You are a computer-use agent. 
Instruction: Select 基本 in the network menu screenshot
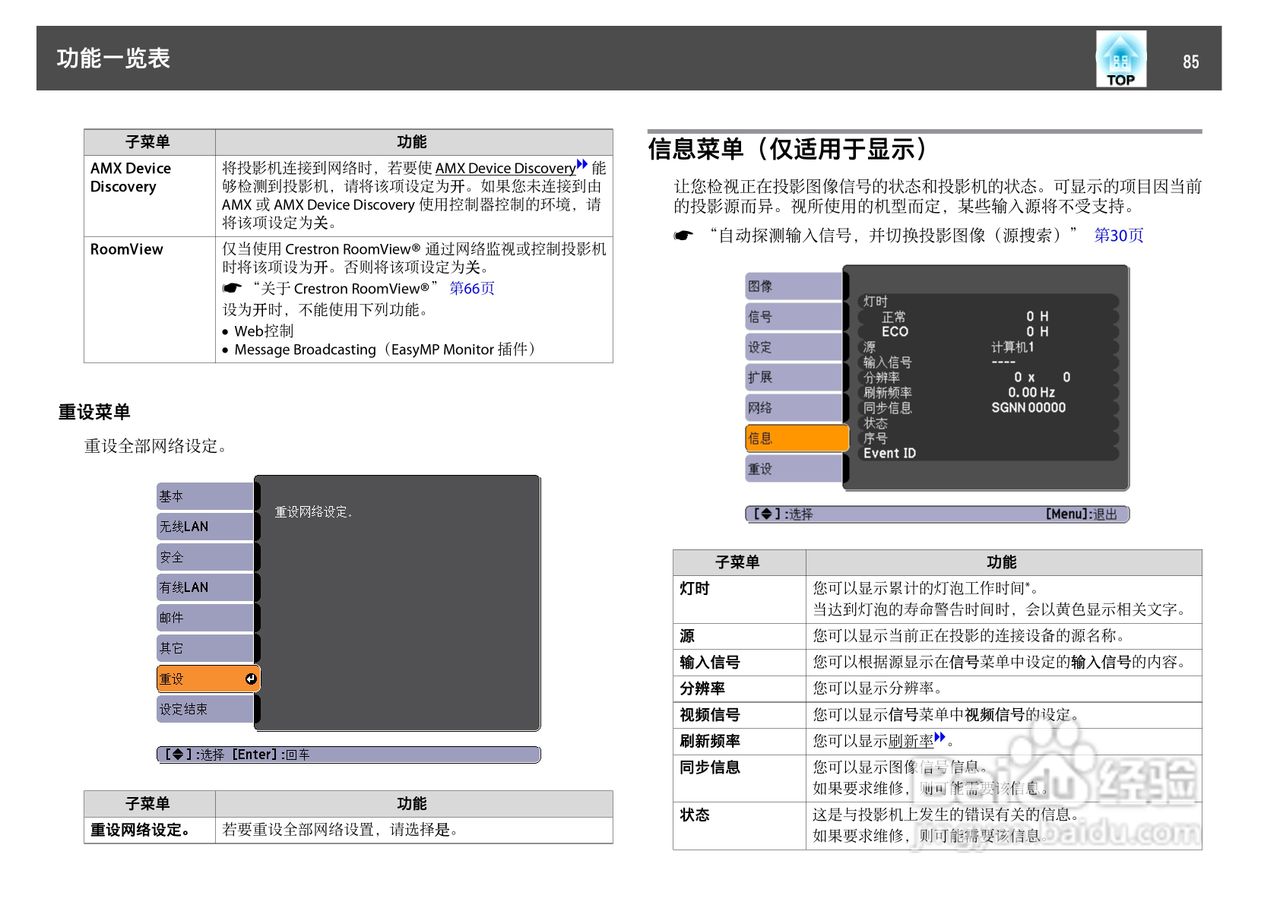click(205, 496)
